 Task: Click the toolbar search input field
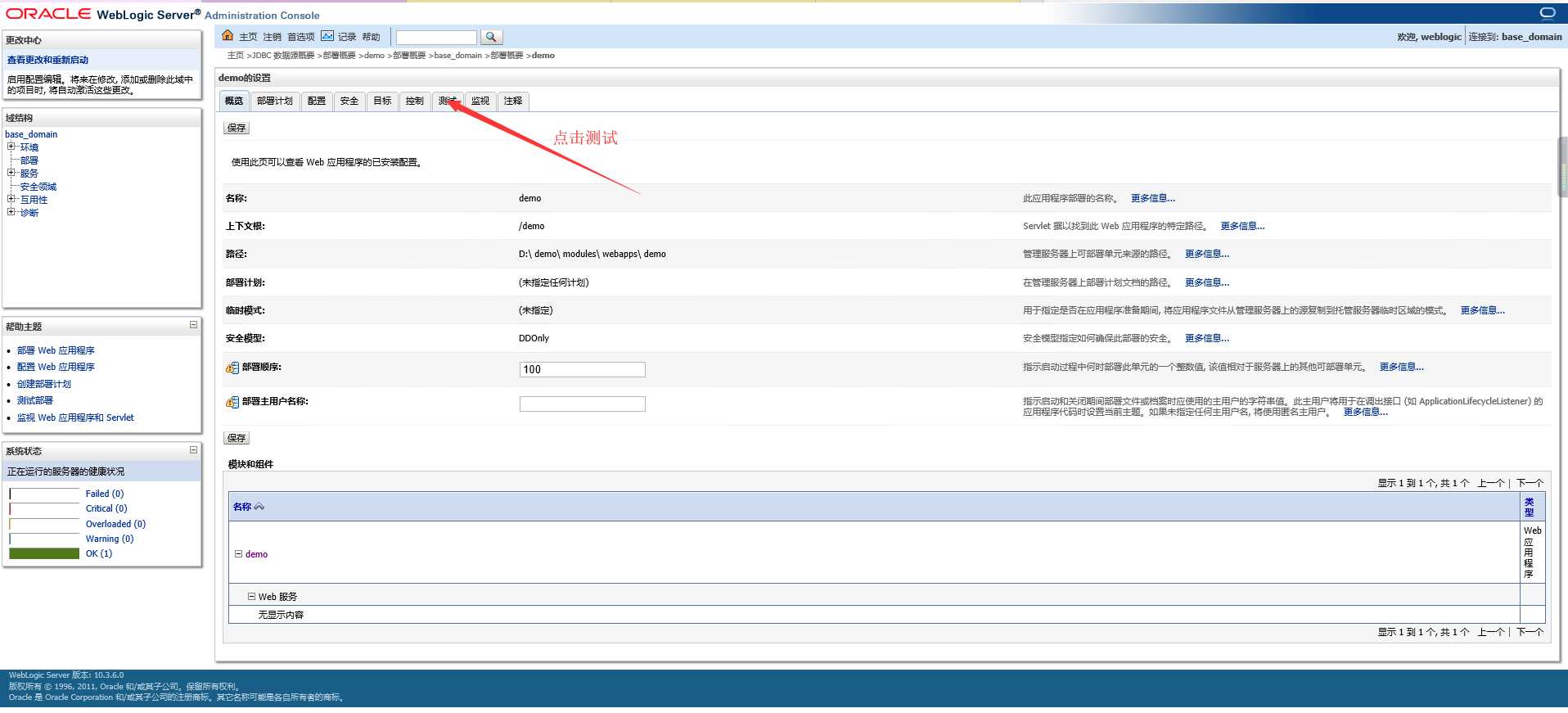(x=436, y=38)
